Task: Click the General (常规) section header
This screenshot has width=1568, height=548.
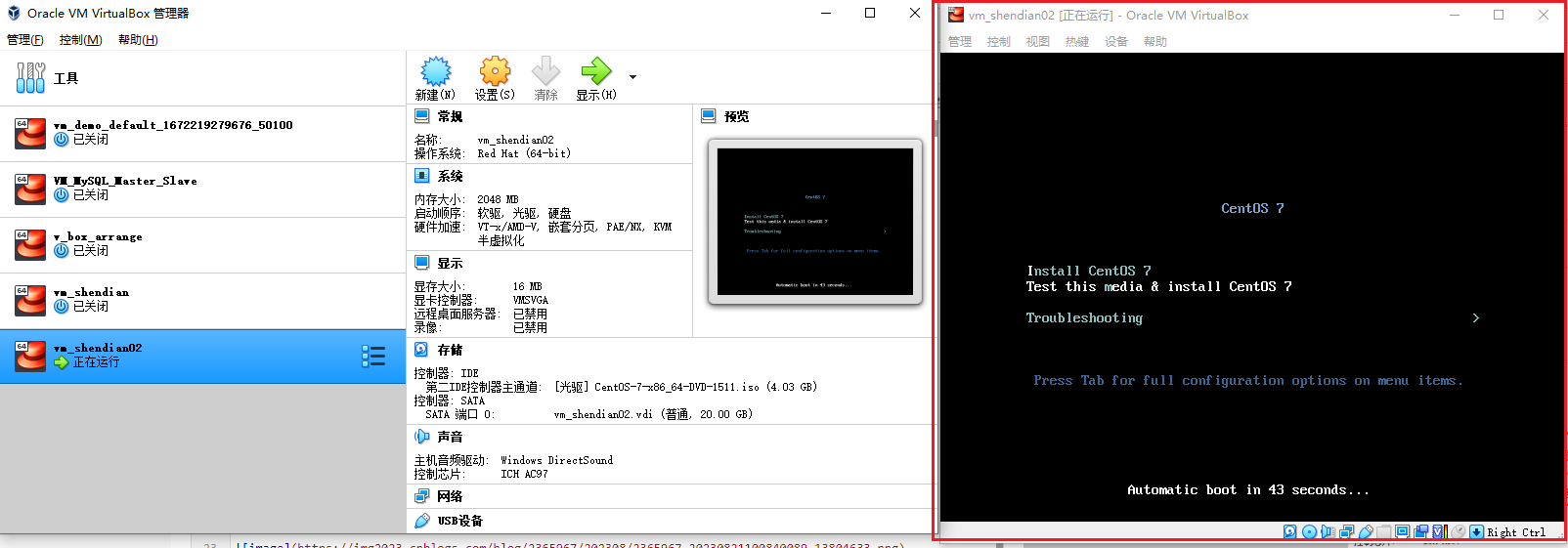Action: point(450,117)
